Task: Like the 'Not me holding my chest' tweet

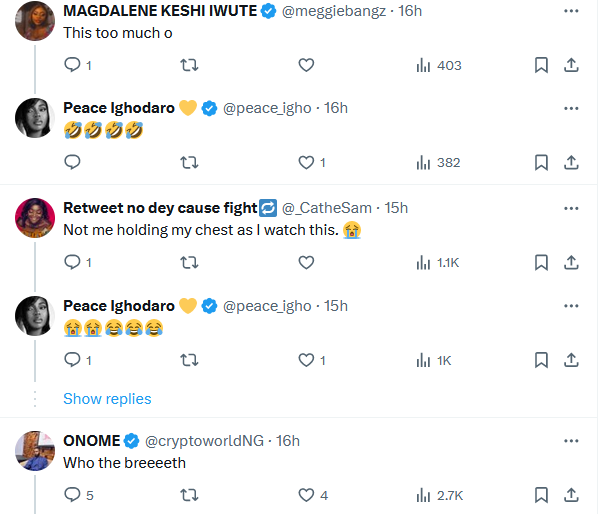Action: pyautogui.click(x=307, y=262)
